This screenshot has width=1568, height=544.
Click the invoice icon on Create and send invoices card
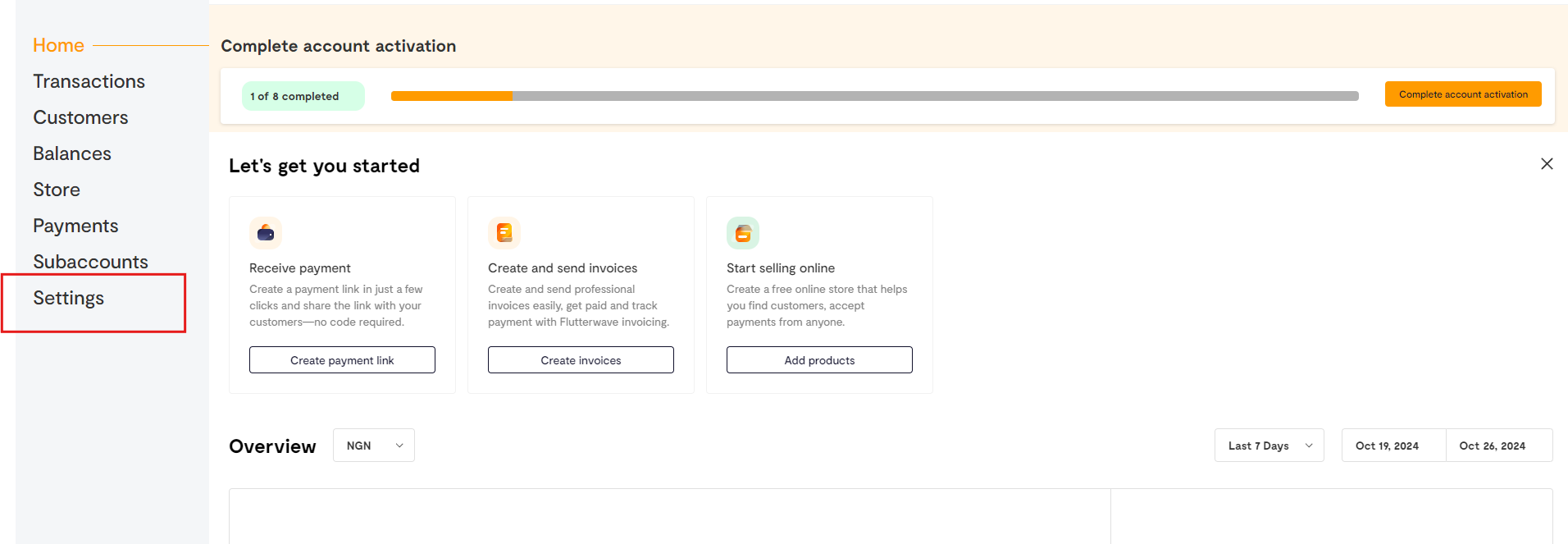(504, 233)
